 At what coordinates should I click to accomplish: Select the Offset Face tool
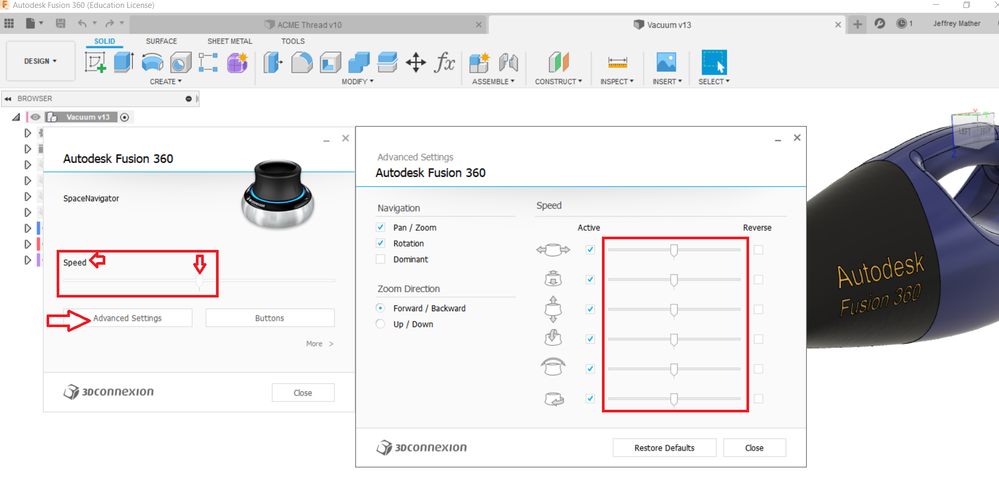click(x=387, y=62)
